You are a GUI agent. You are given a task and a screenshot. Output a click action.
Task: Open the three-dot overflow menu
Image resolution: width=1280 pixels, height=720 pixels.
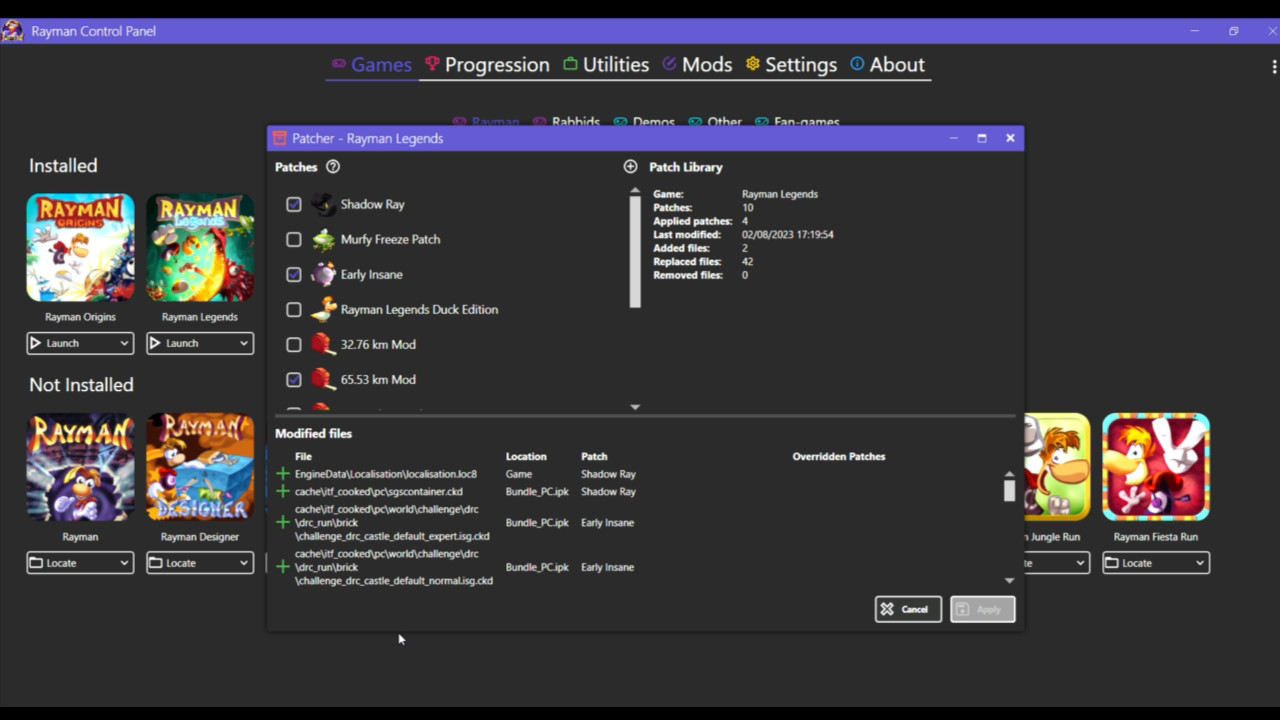point(1273,66)
